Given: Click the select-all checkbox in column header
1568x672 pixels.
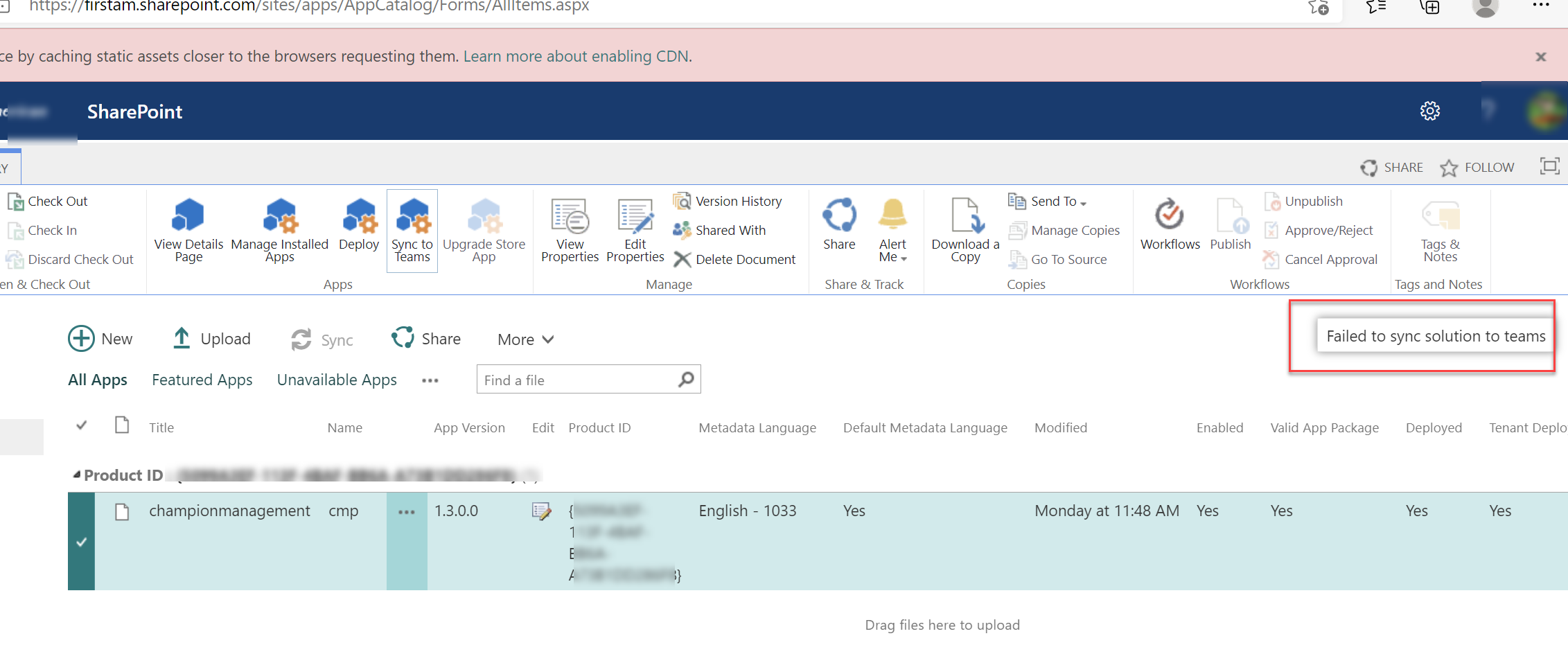Looking at the screenshot, I should coord(81,425).
